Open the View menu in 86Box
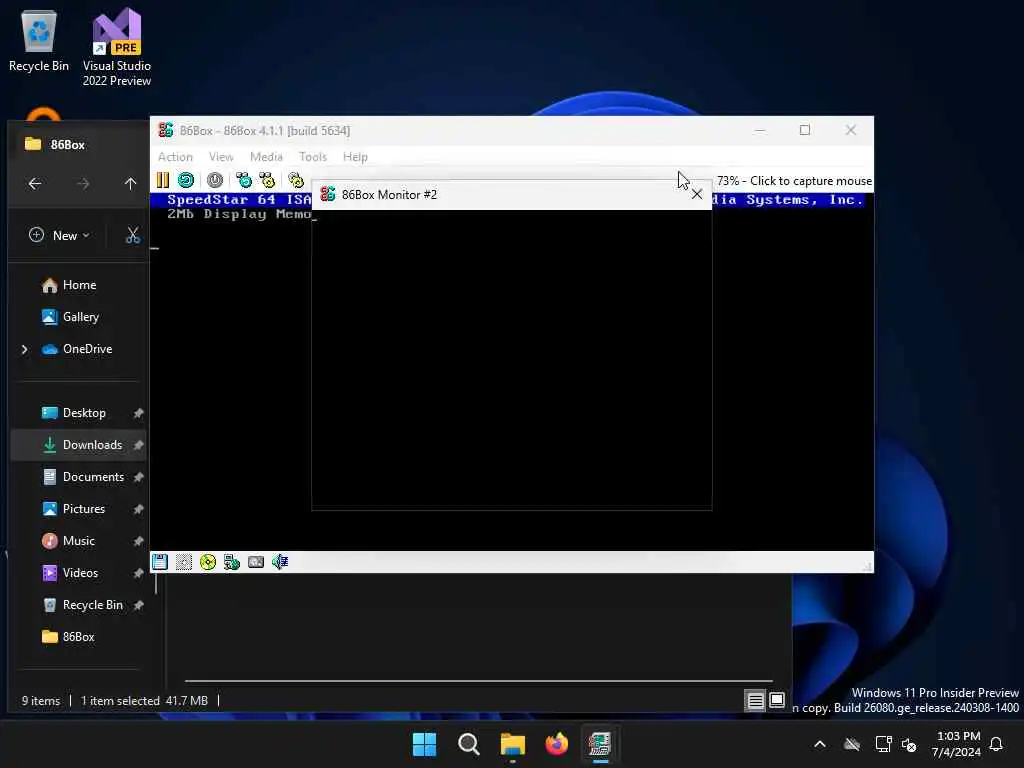Image resolution: width=1024 pixels, height=768 pixels. 221,157
